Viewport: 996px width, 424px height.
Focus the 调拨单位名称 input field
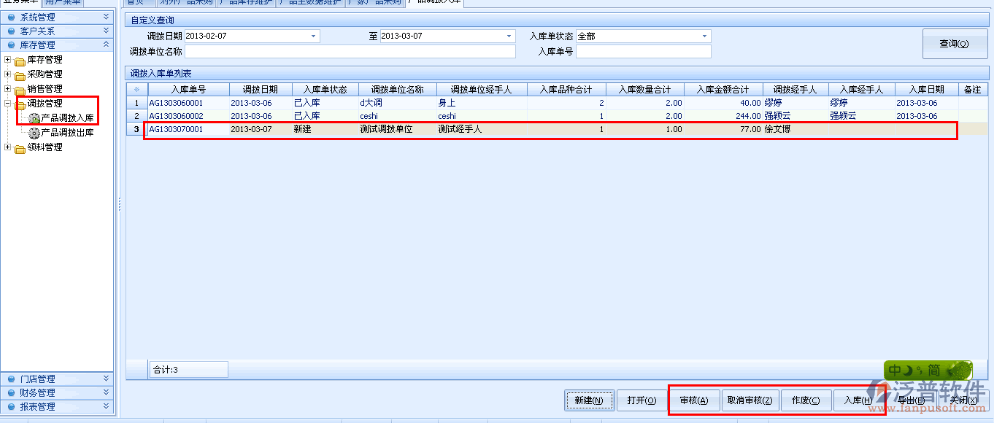(x=350, y=51)
